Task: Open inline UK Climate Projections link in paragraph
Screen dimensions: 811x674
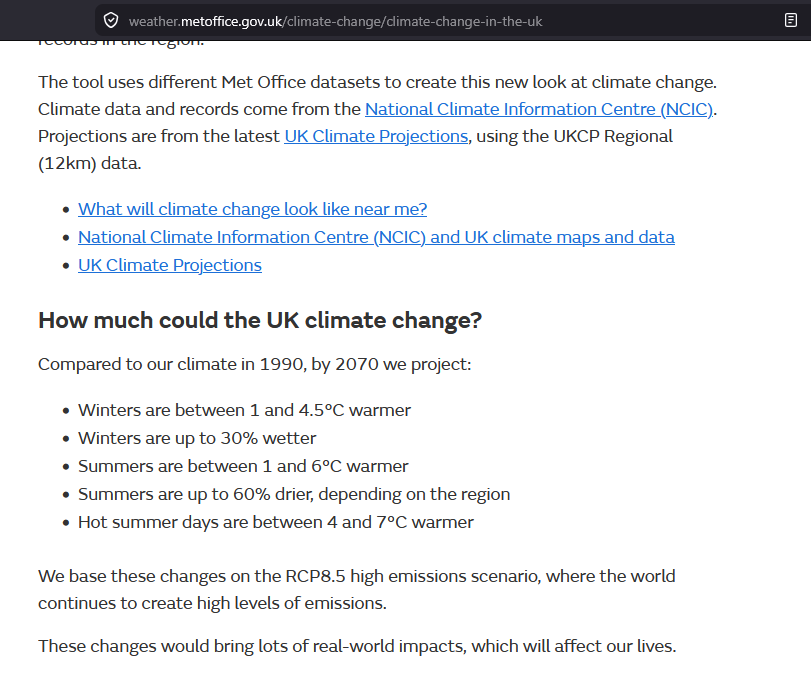Action: pyautogui.click(x=376, y=136)
